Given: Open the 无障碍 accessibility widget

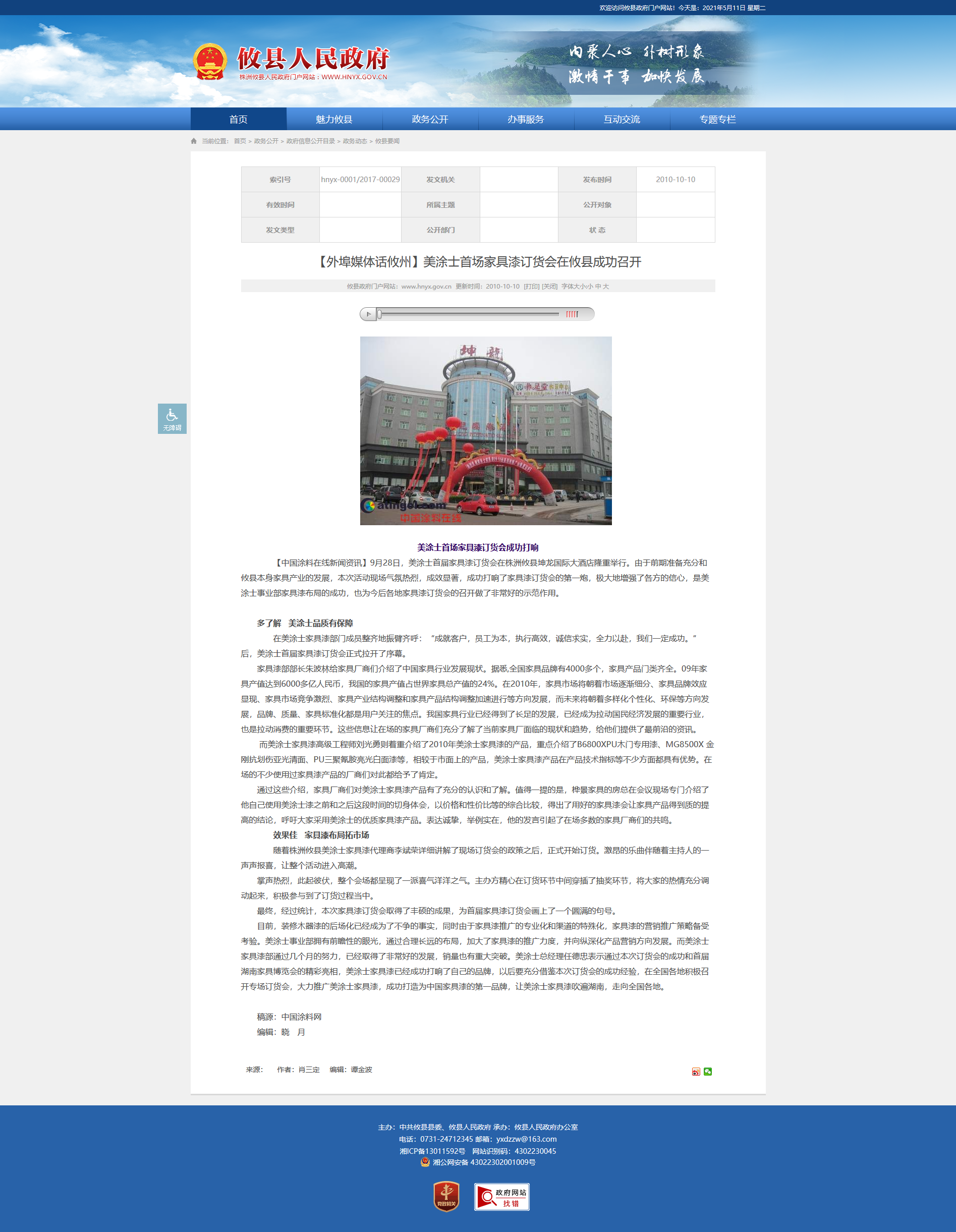Looking at the screenshot, I should (x=172, y=419).
